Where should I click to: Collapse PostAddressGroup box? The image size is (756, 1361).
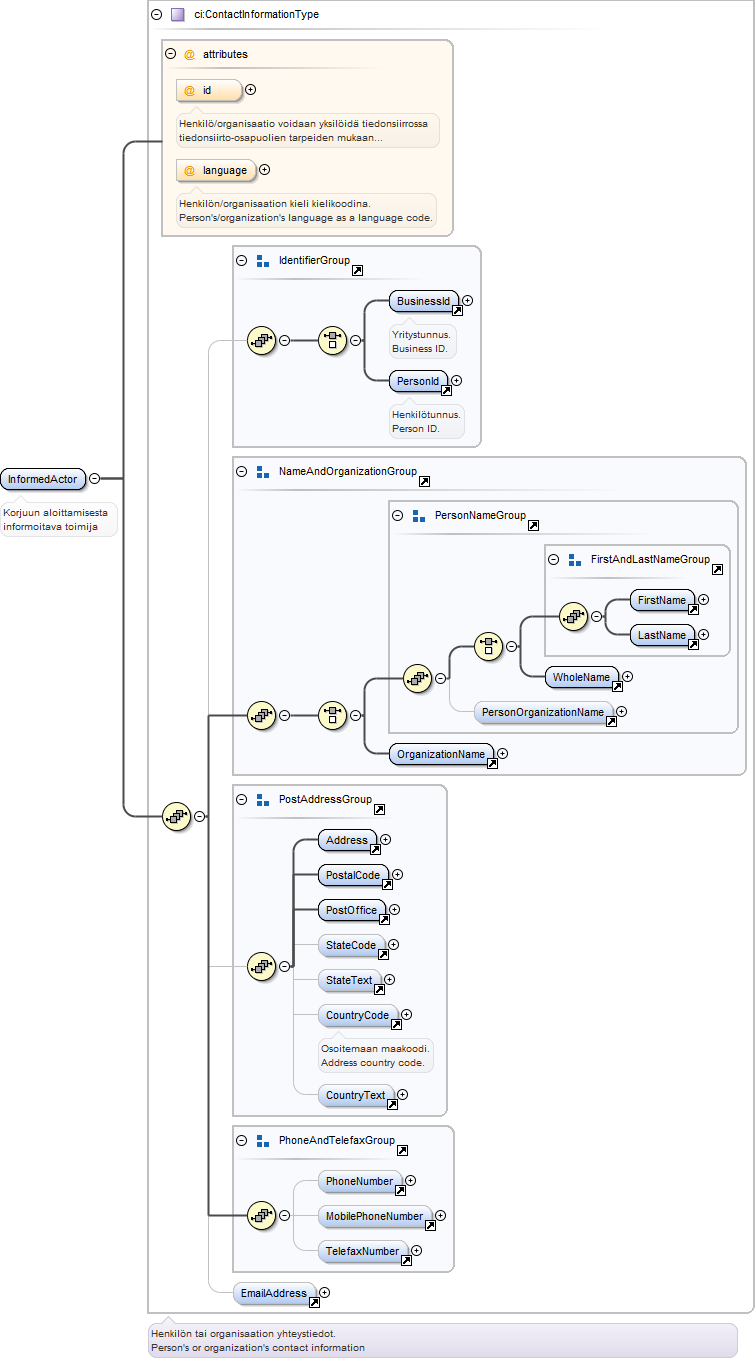pos(242,799)
